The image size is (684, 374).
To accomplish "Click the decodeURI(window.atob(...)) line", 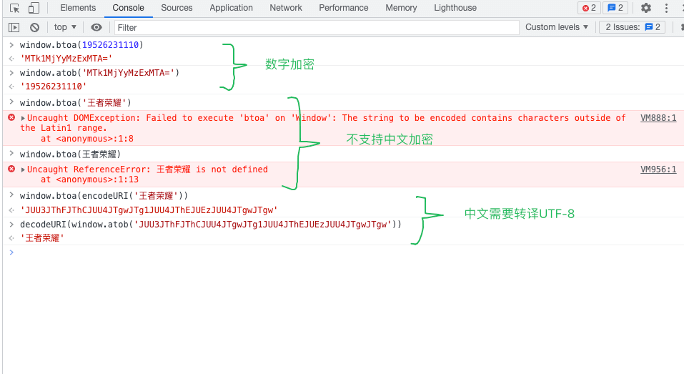I will click(210, 225).
